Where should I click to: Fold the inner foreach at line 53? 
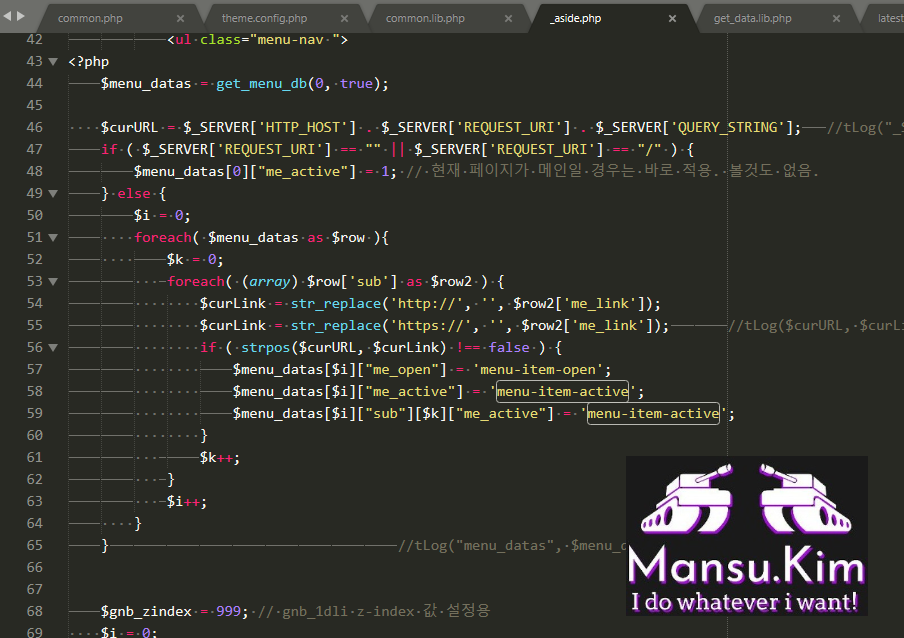53,282
